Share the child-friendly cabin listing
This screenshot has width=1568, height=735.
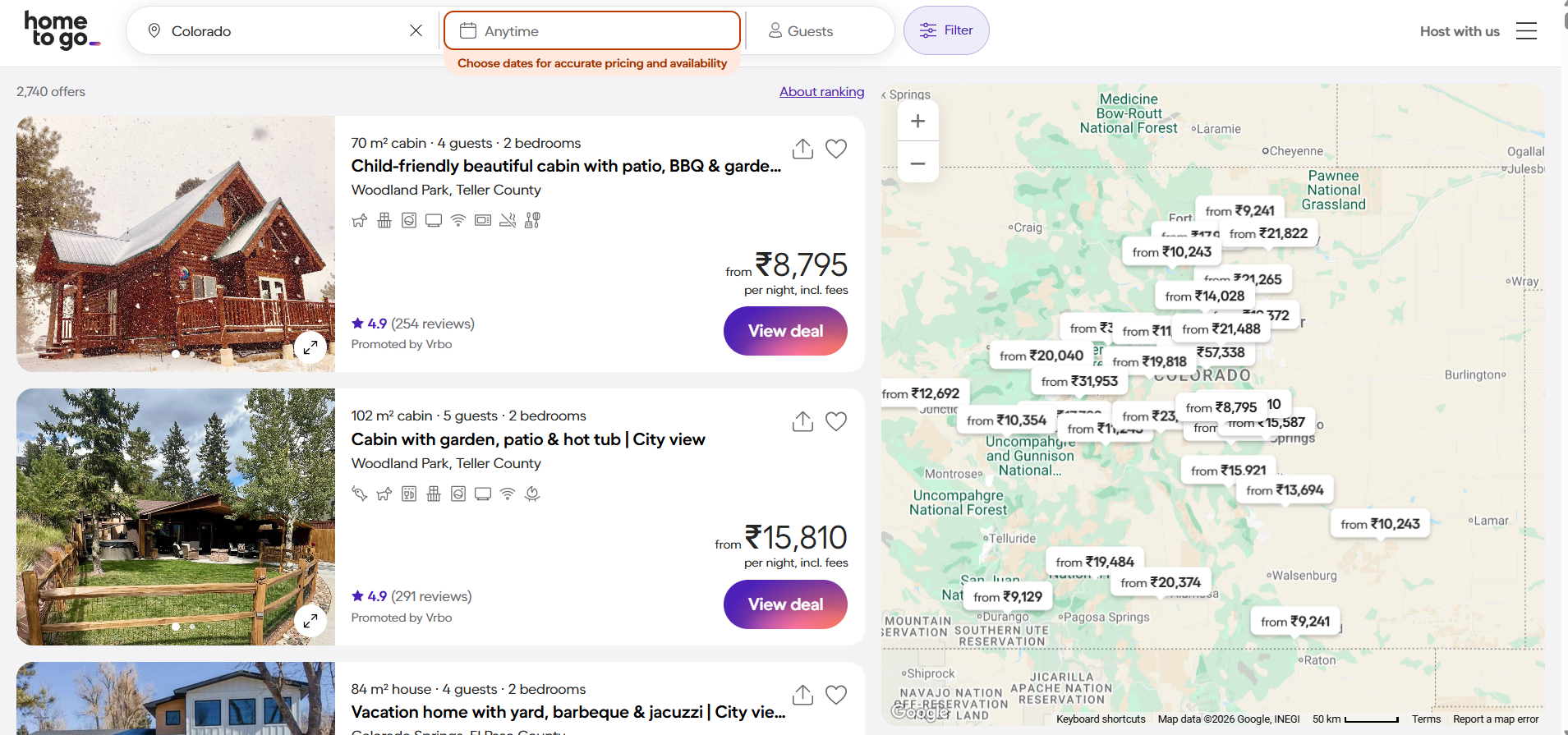click(802, 149)
